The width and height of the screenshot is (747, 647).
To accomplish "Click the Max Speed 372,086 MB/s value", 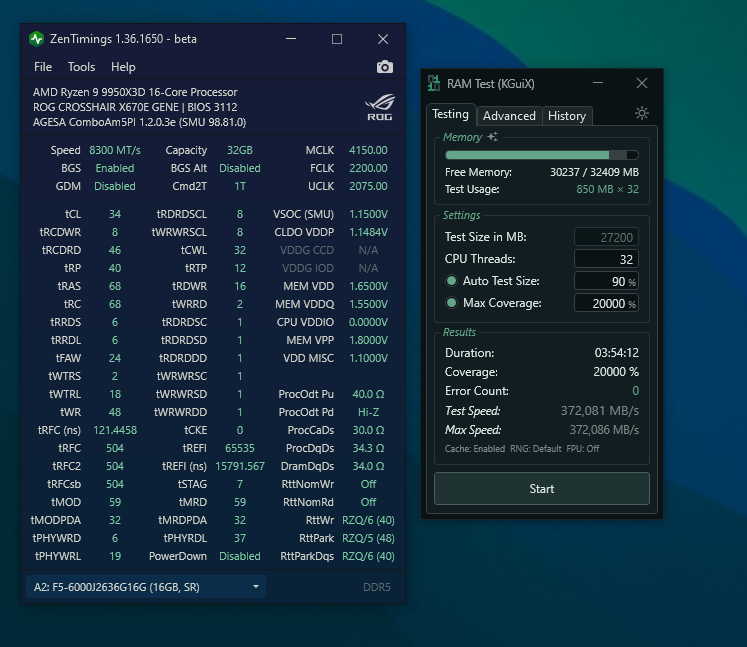I will (604, 430).
